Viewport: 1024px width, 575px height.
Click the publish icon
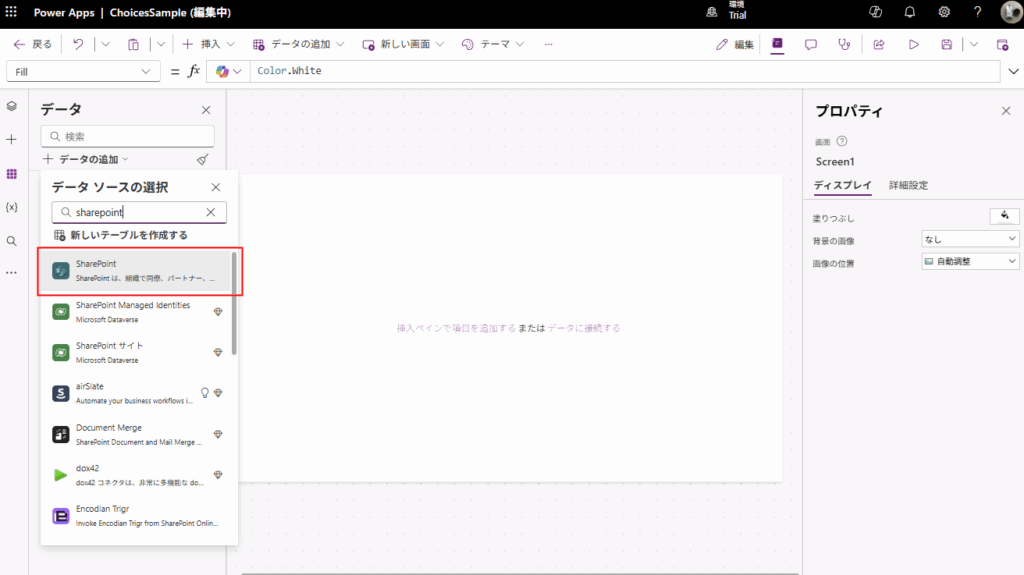pos(1002,44)
